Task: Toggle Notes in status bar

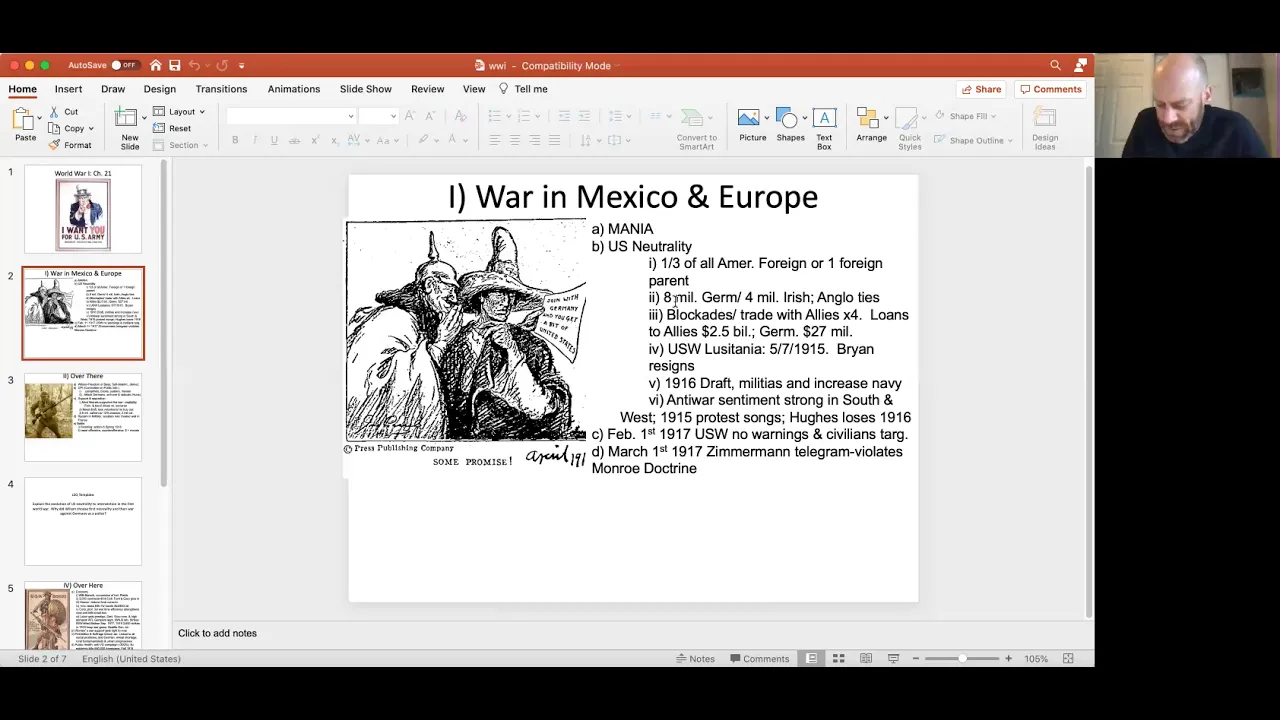Action: [695, 658]
